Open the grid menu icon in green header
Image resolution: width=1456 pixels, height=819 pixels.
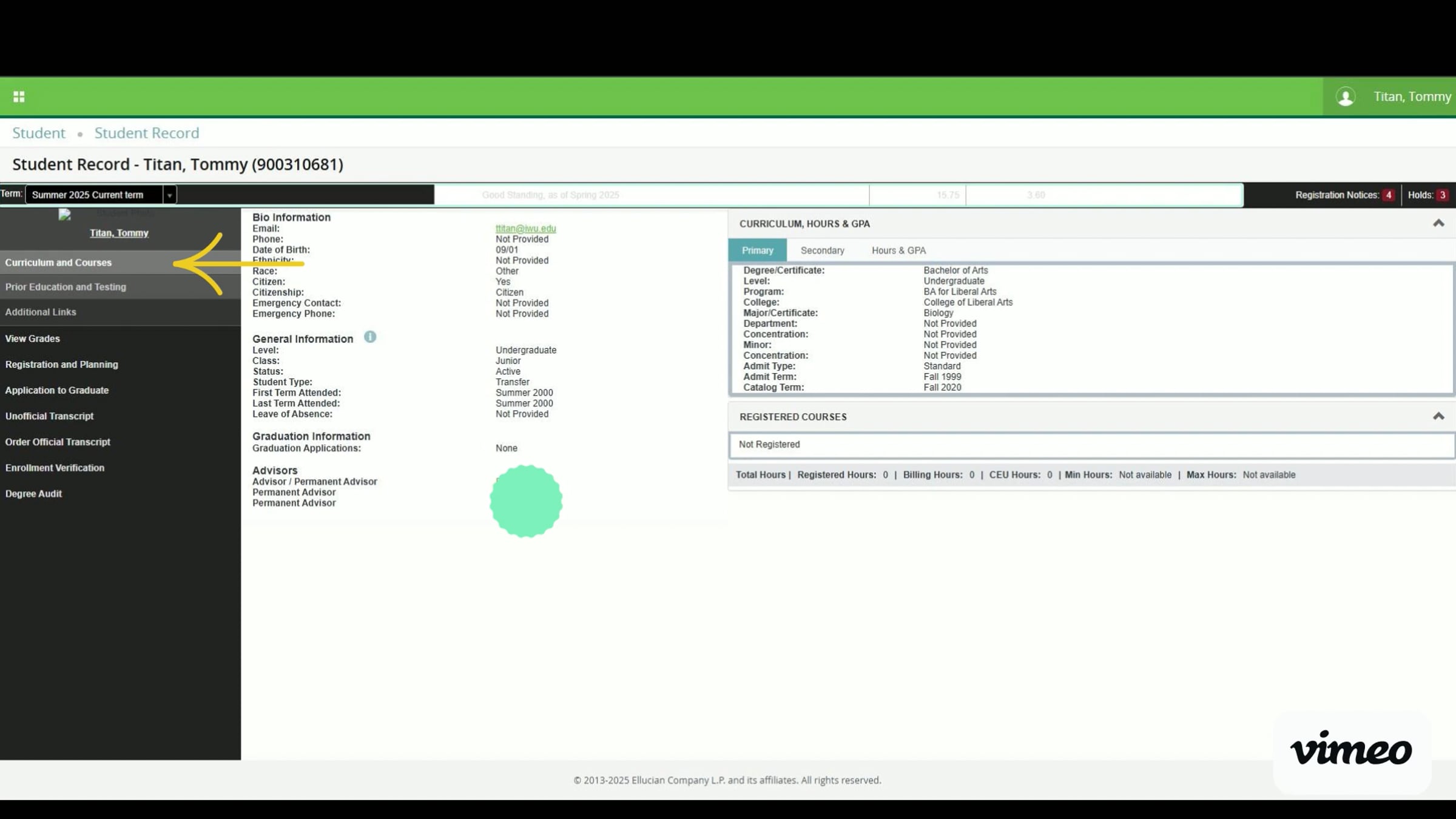point(19,96)
